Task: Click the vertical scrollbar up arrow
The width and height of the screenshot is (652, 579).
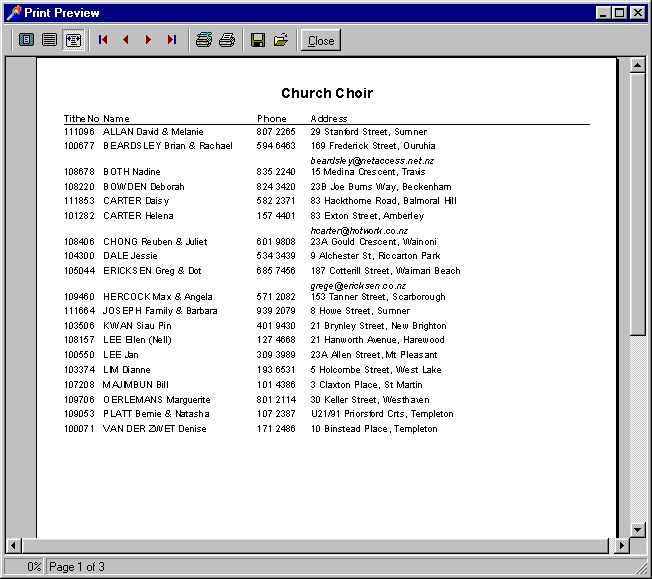Action: 637,65
